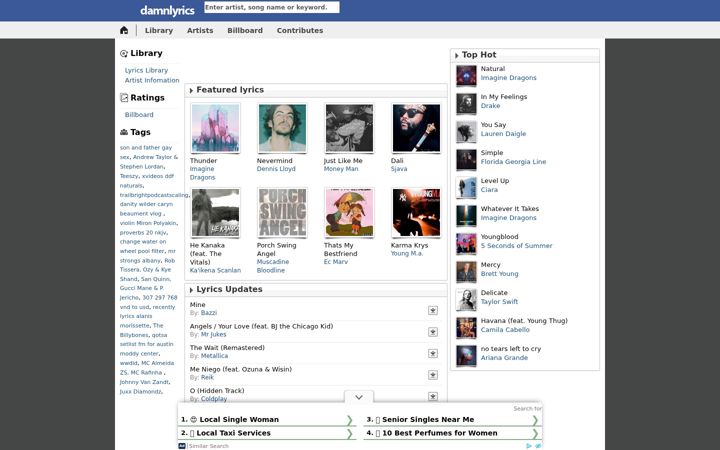Open the Artists menu item
The width and height of the screenshot is (720, 450).
pyautogui.click(x=200, y=30)
